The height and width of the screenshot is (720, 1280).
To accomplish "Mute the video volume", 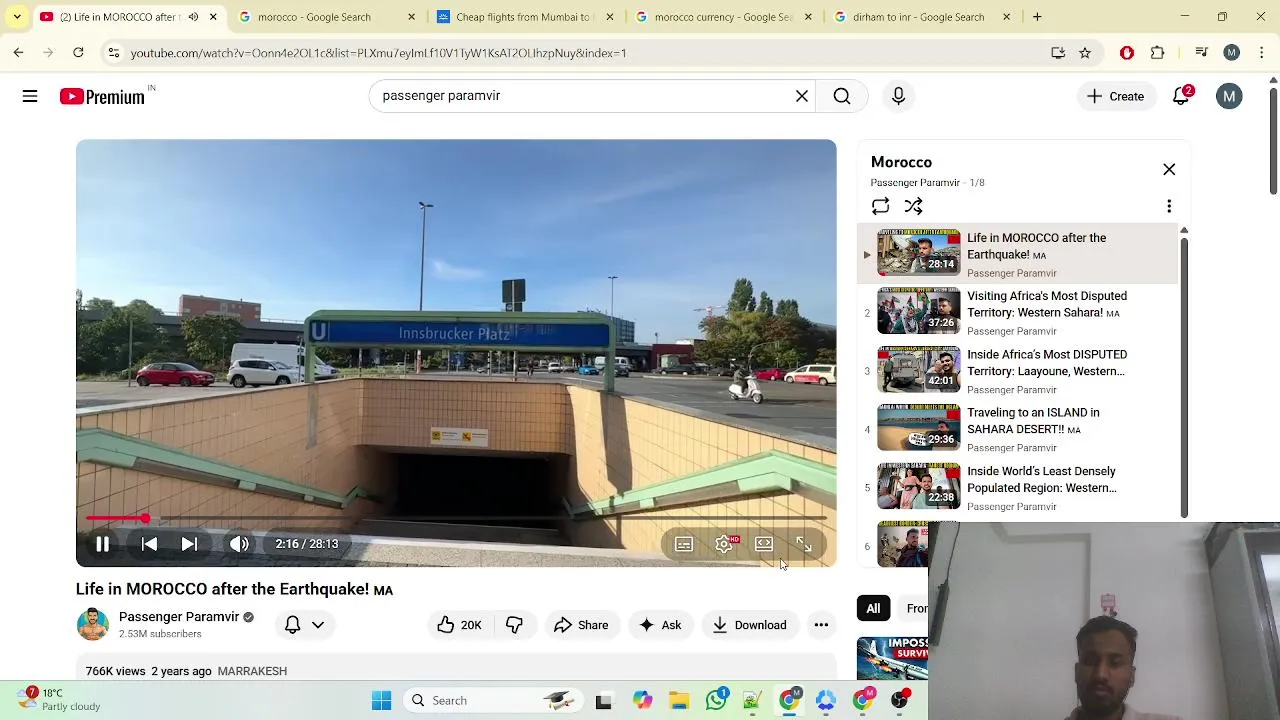I will tap(239, 544).
